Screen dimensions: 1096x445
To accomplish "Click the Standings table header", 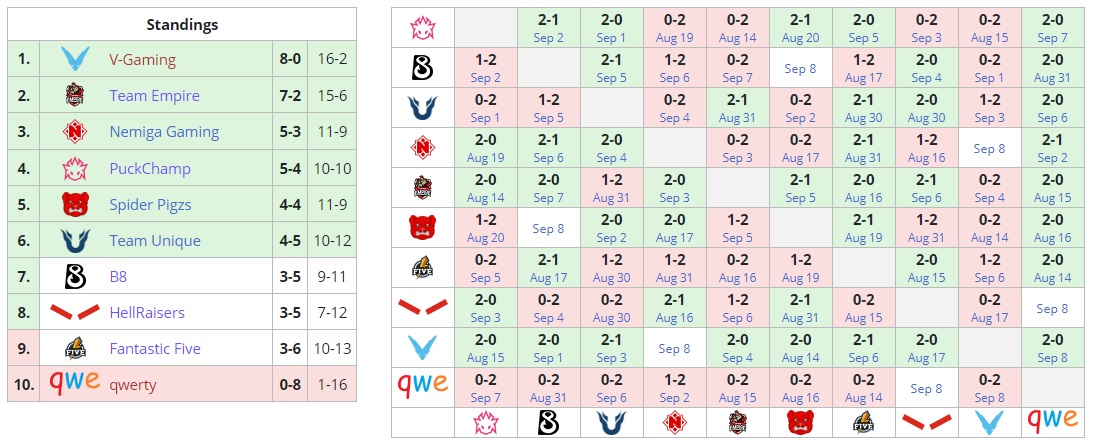I will point(182,24).
